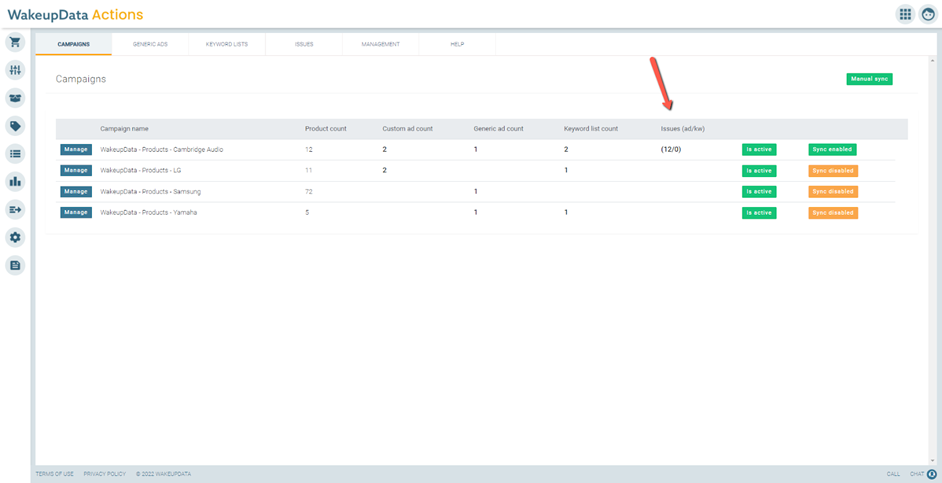Click the save disk sidebar icon
This screenshot has height=483, width=942.
click(x=15, y=265)
